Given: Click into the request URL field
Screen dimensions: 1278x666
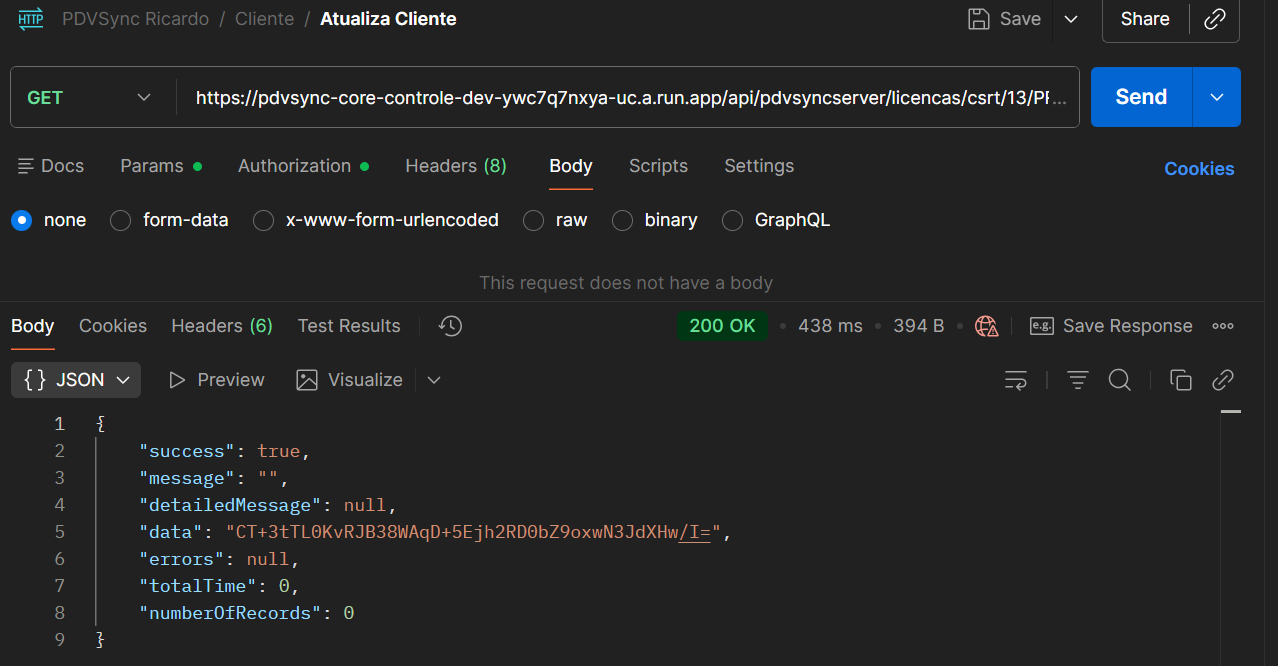Looking at the screenshot, I should point(630,97).
